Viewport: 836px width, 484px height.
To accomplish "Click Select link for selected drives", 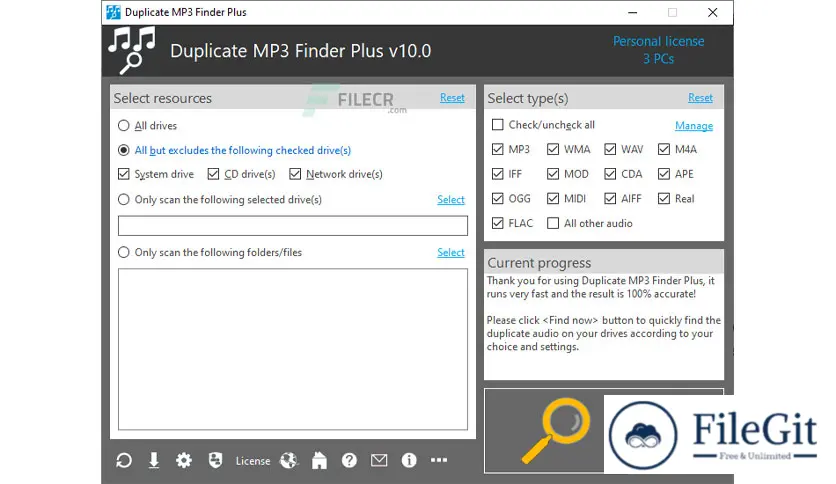I will 451,199.
